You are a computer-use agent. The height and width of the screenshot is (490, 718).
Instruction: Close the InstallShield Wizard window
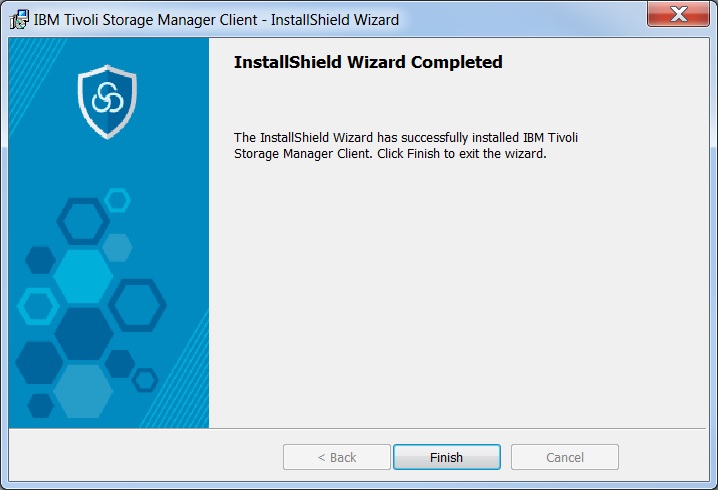pyautogui.click(x=678, y=14)
